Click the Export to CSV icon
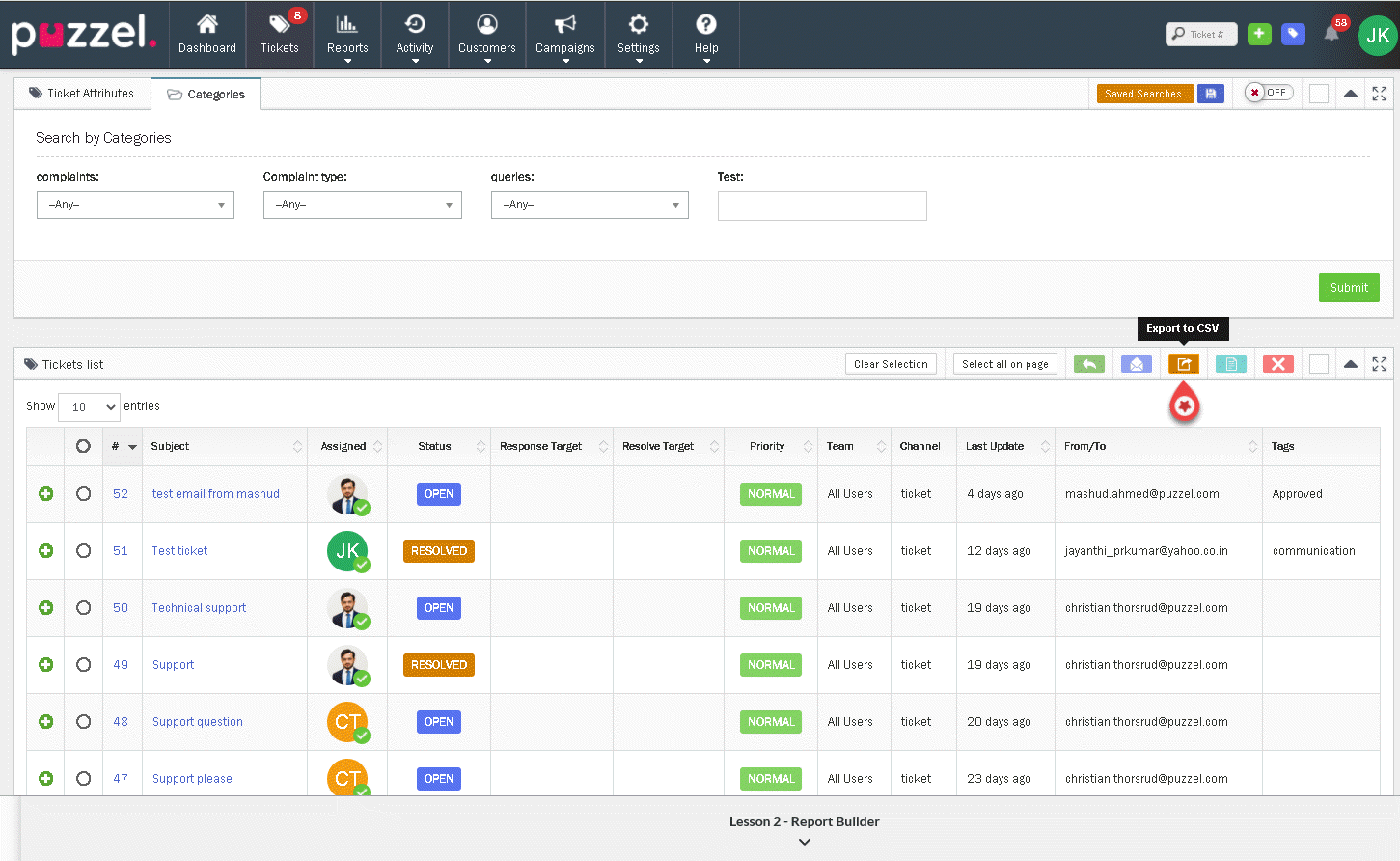1400x861 pixels. (x=1183, y=364)
